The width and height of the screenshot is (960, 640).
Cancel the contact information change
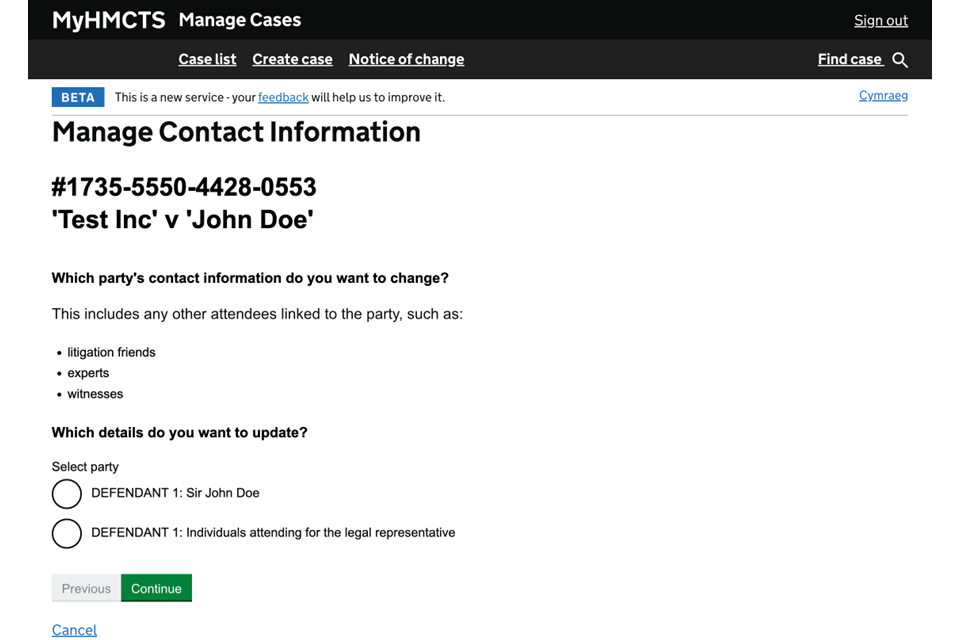point(74,630)
